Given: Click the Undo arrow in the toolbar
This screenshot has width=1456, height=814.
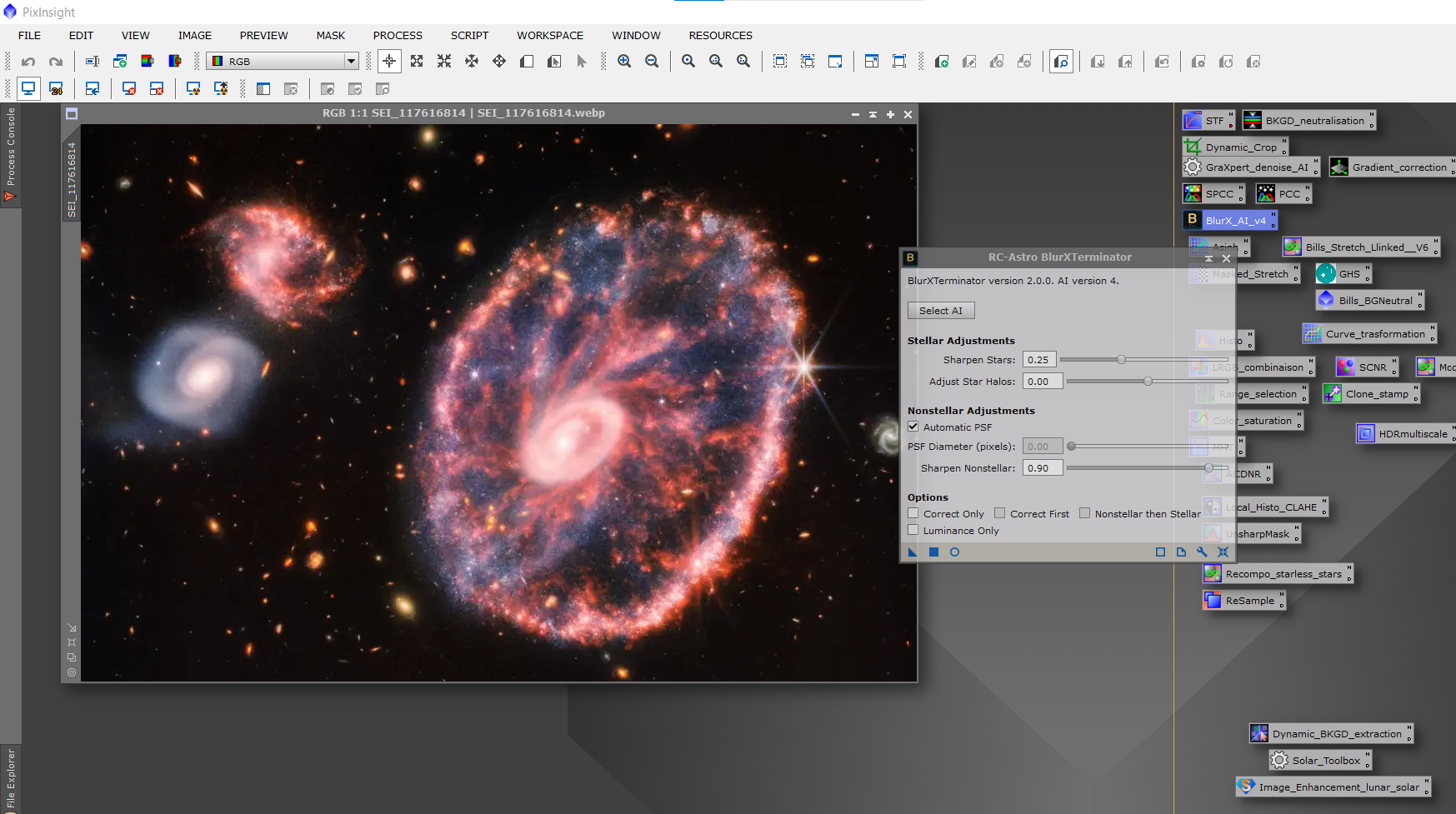Looking at the screenshot, I should pos(28,62).
